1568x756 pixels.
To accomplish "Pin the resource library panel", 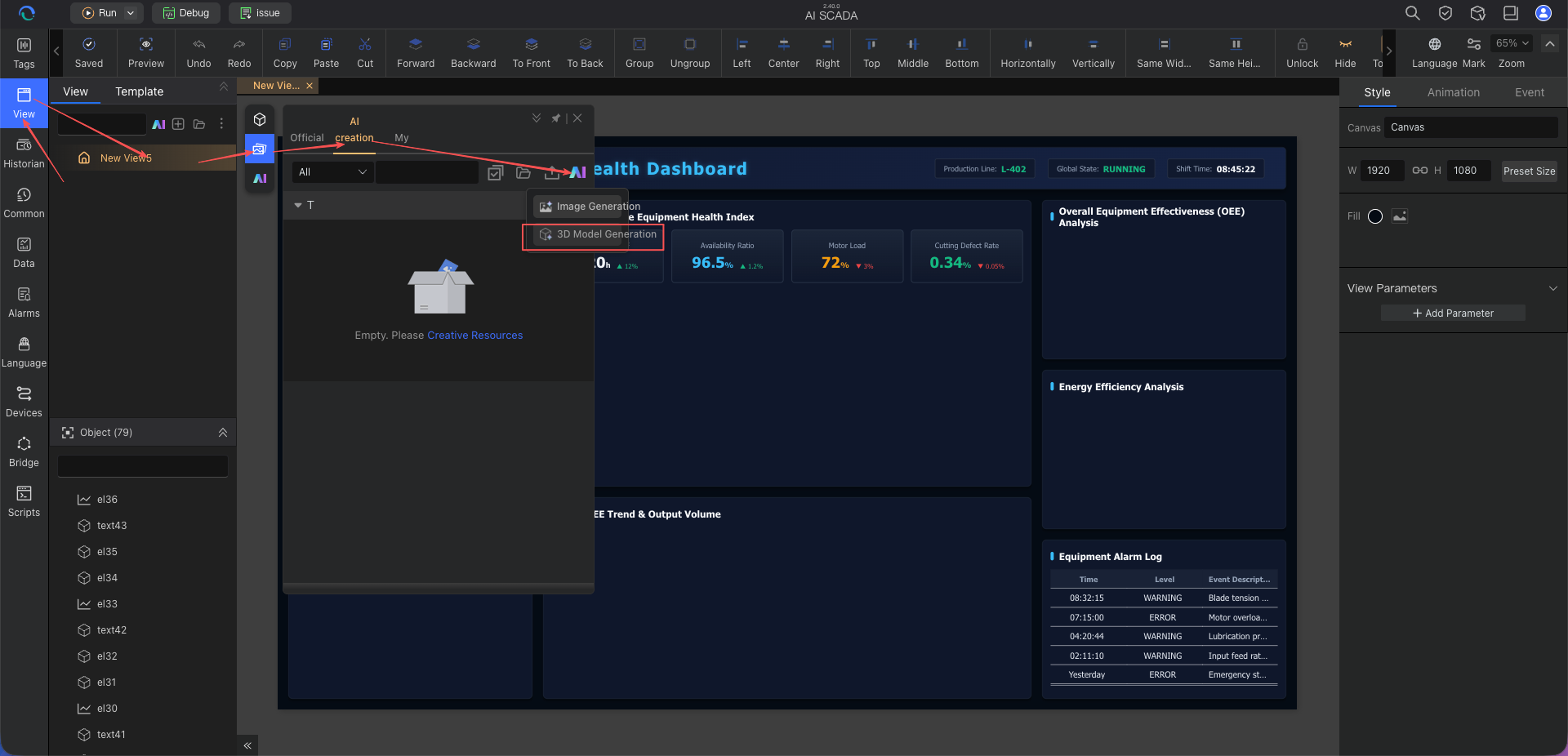I will 556,118.
